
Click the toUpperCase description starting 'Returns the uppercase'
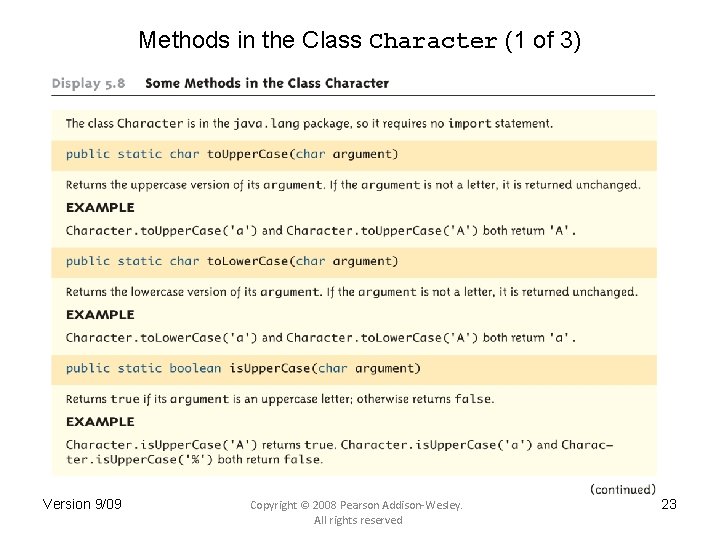[x=352, y=184]
